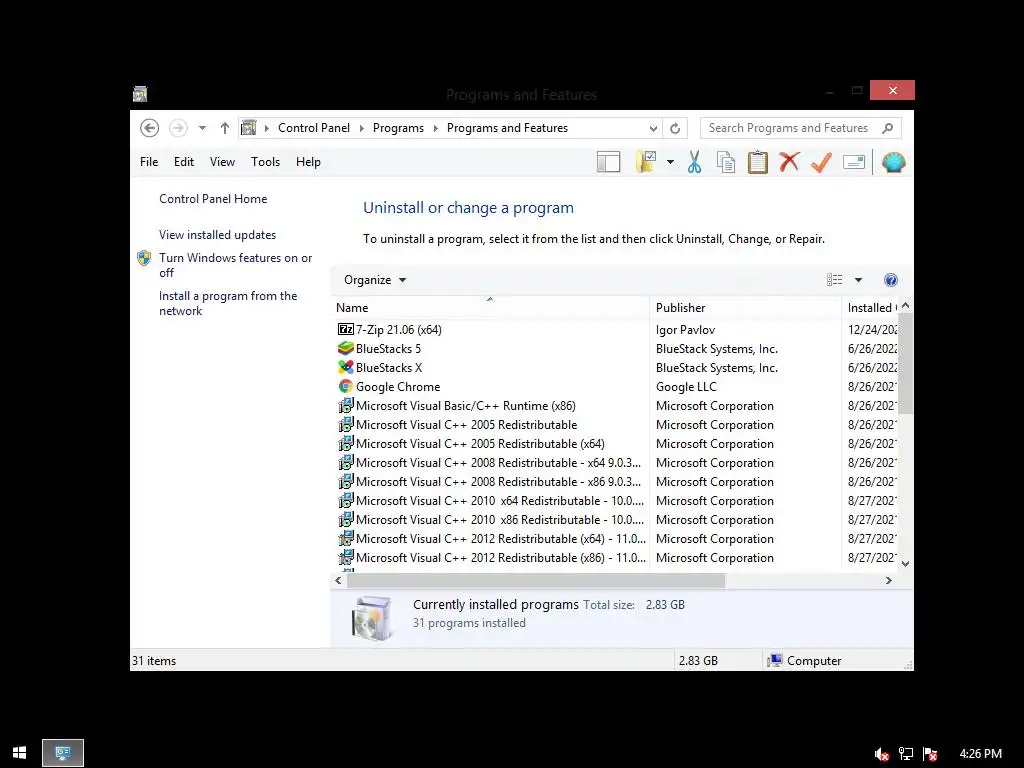Expand the address bar history dropdown
The image size is (1024, 768).
pos(653,129)
